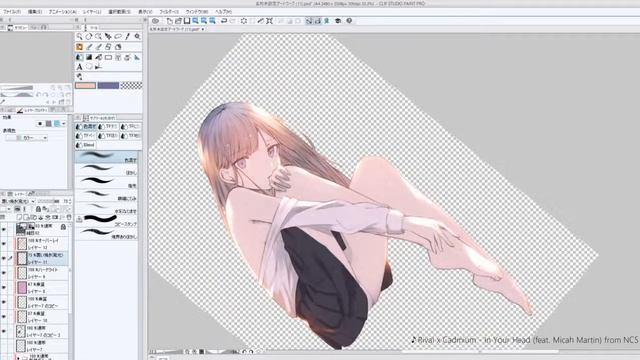This screenshot has height=360, width=640.
Task: Select the Zoom magnifier tool in tool palette
Action: click(80, 37)
